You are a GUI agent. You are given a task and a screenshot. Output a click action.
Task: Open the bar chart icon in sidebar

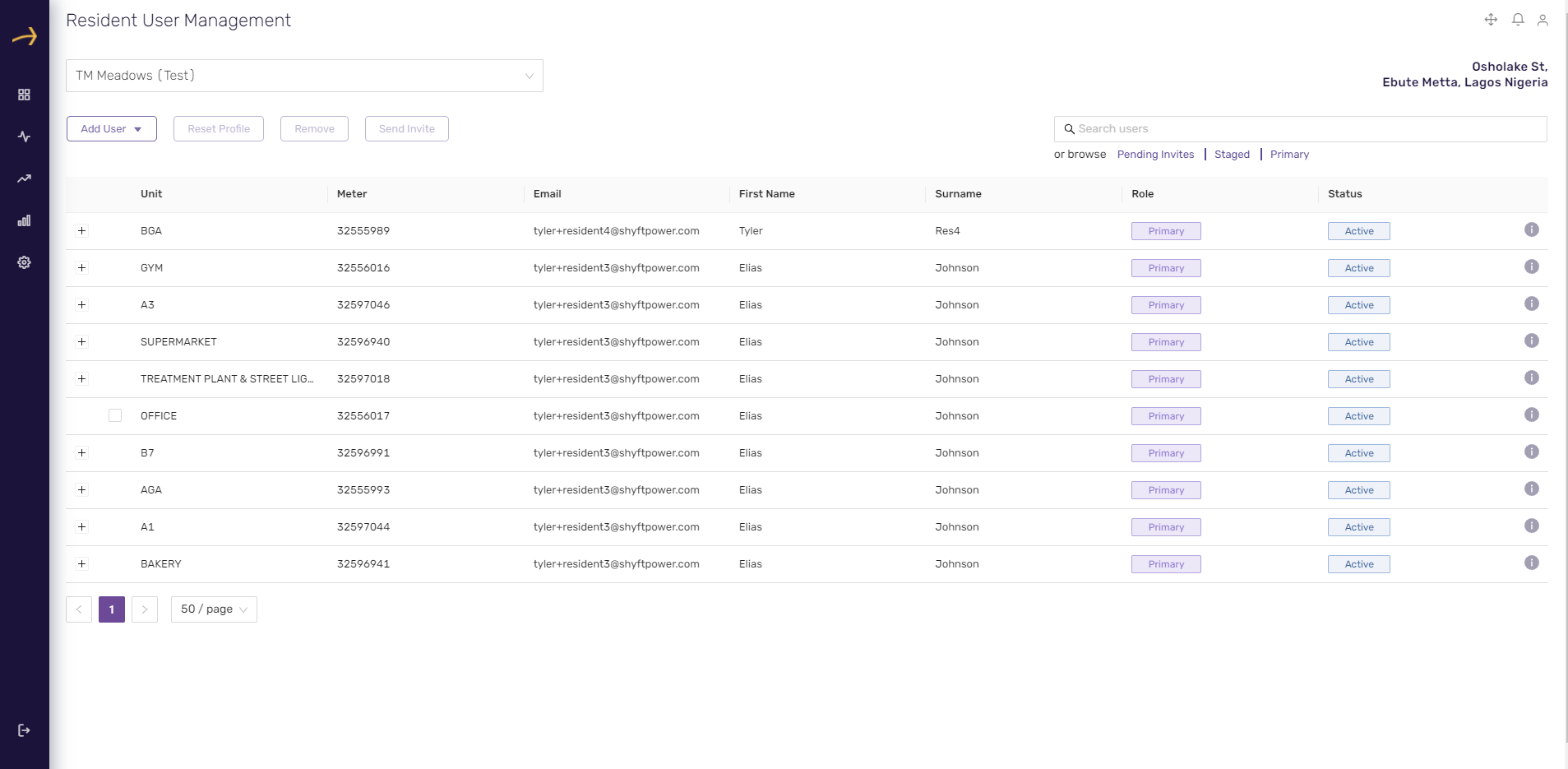[24, 220]
